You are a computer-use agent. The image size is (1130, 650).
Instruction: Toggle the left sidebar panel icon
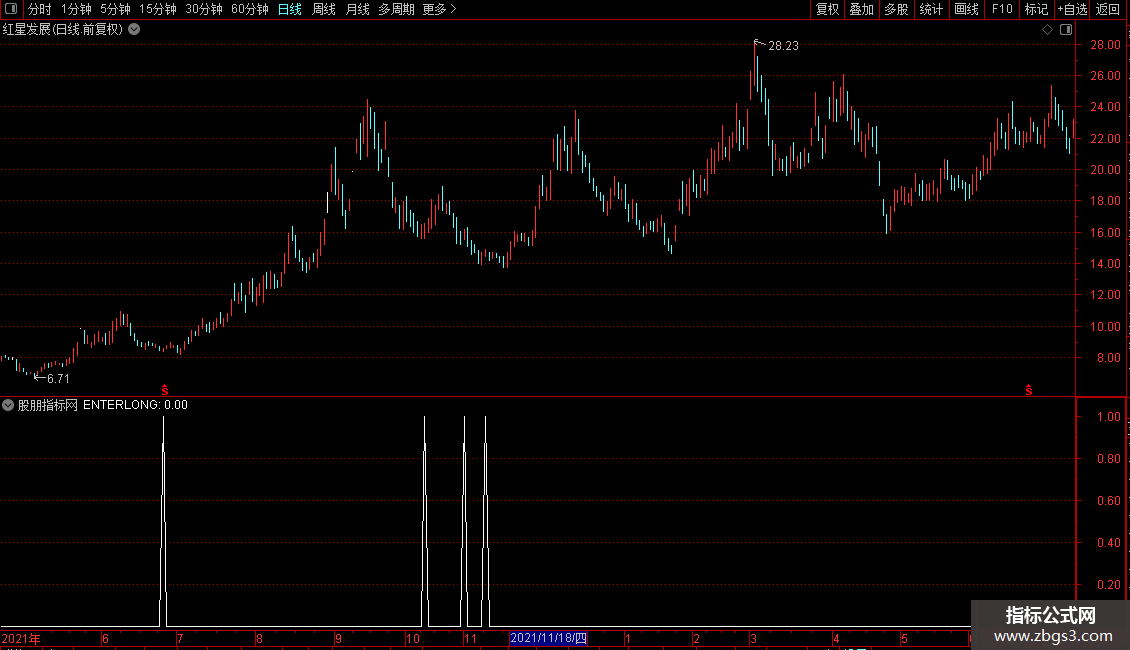(11, 9)
